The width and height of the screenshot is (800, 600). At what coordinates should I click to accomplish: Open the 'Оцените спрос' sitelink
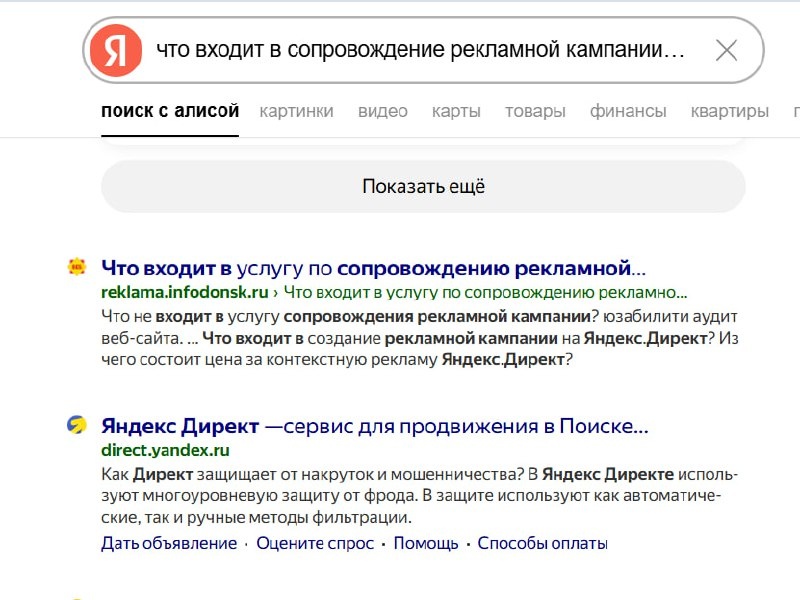click(315, 543)
